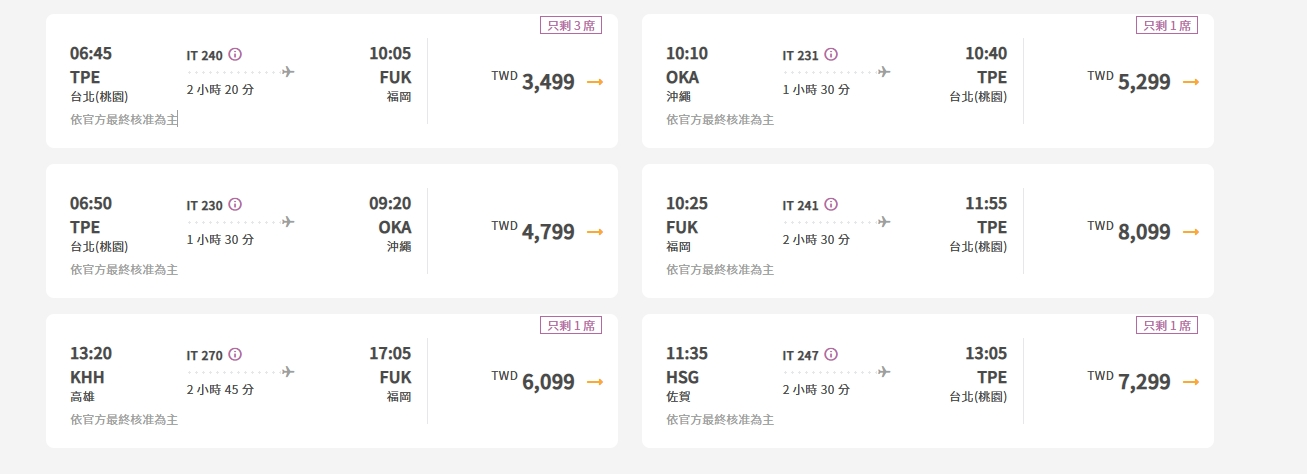Open the info icon next to IT 270
Screen dimensions: 1307x474
pos(235,354)
